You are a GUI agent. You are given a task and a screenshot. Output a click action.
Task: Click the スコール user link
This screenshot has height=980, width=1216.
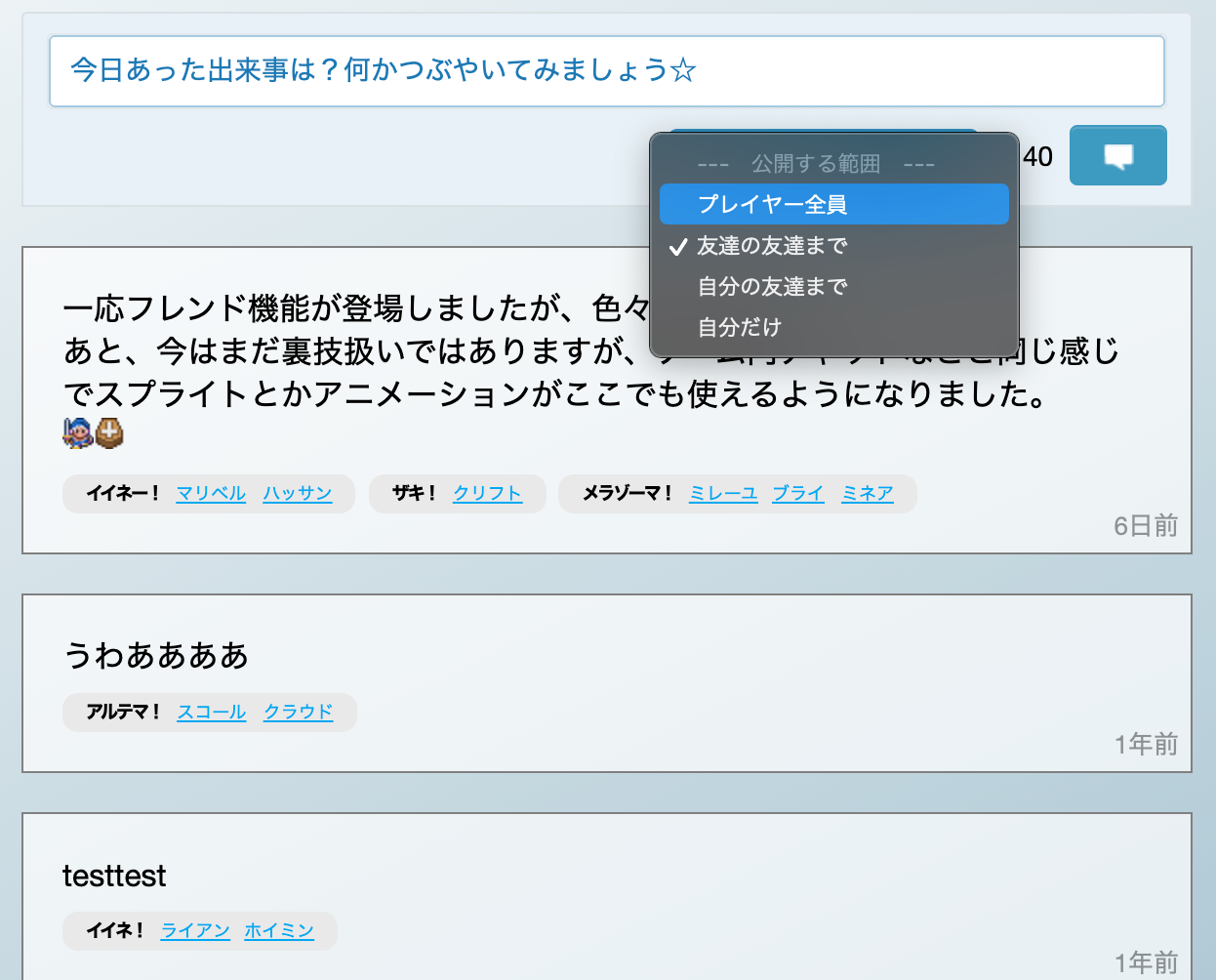(x=212, y=713)
